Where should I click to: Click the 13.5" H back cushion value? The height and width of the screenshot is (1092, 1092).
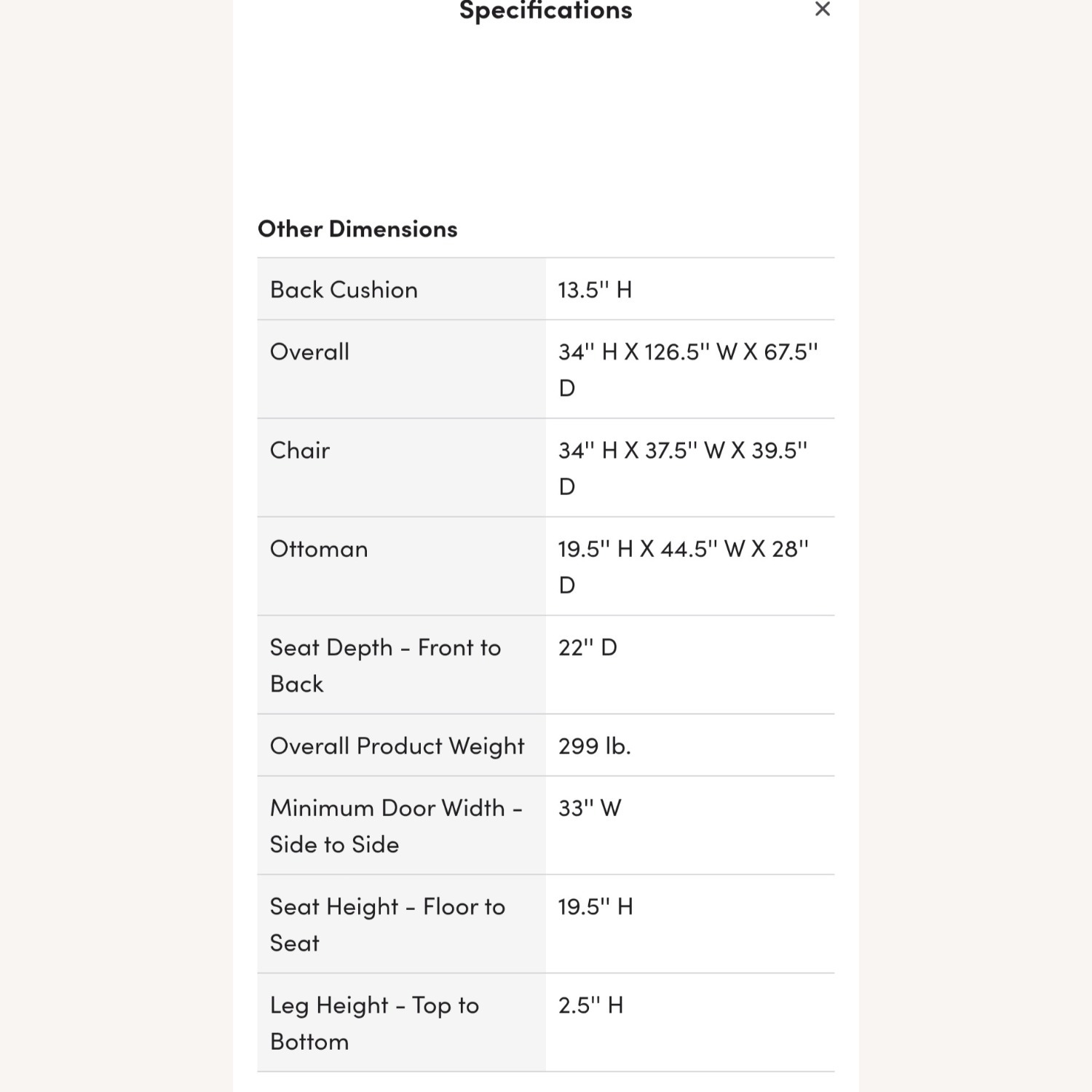pos(595,290)
